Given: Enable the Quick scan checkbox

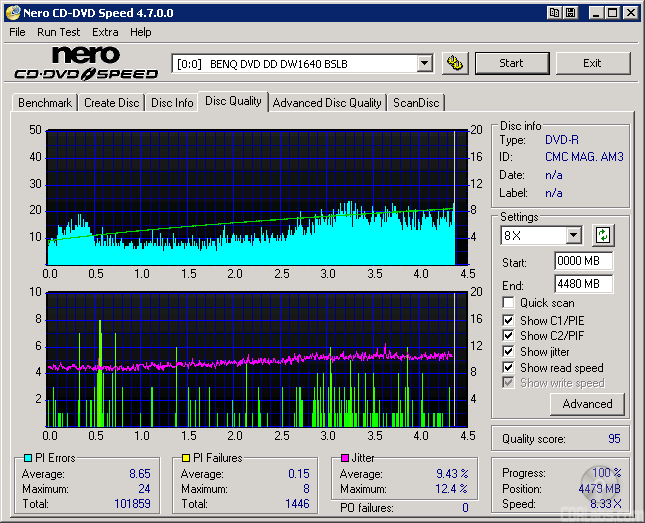Looking at the screenshot, I should (509, 303).
